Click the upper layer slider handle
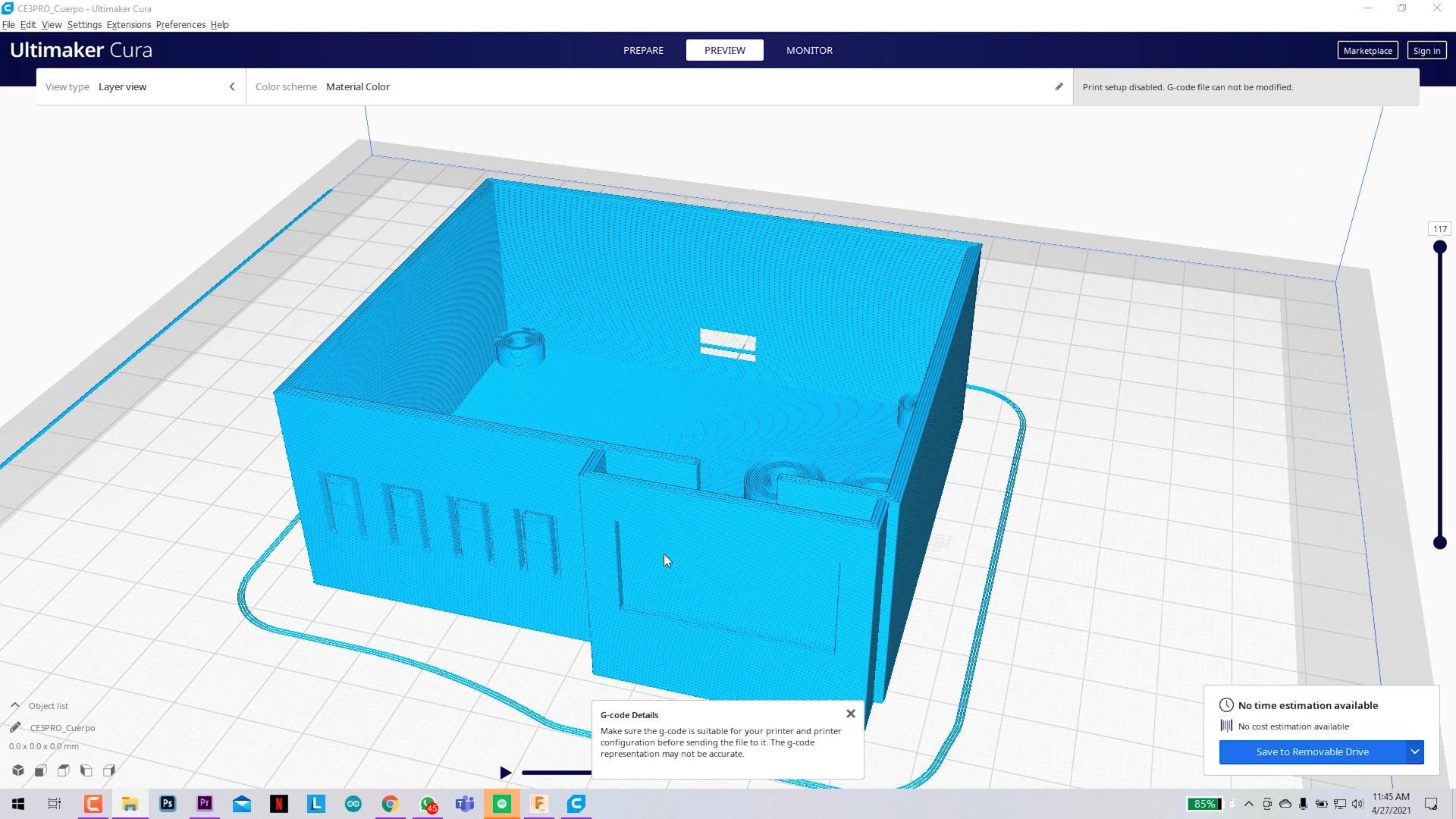 pyautogui.click(x=1439, y=247)
